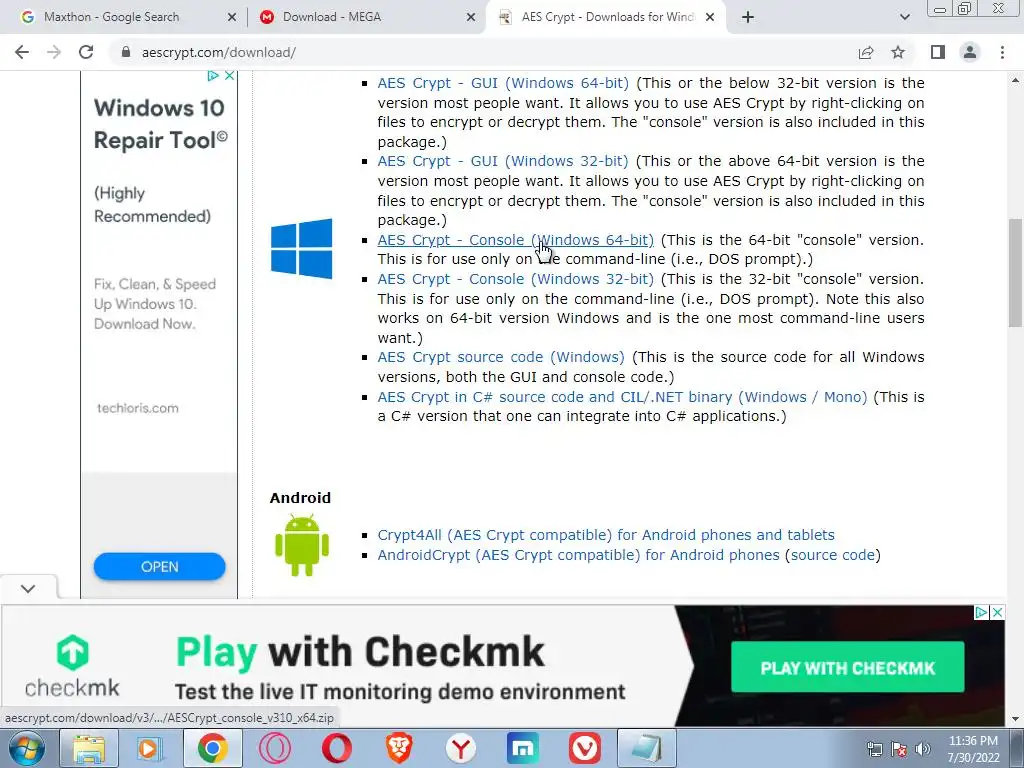The height and width of the screenshot is (768, 1024).
Task: Launch Vivaldi browser from taskbar
Action: (584, 748)
